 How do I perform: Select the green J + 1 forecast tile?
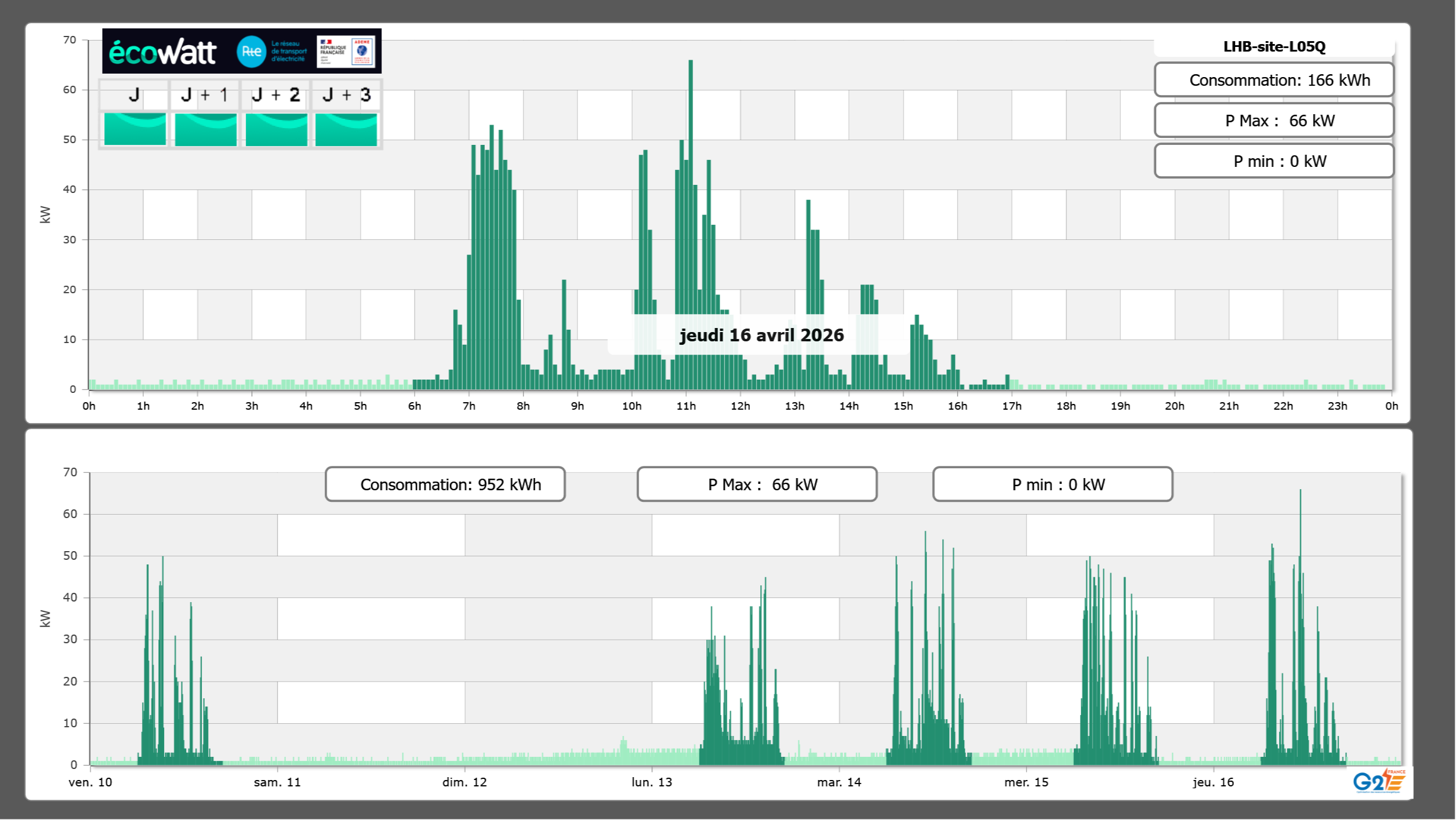click(x=206, y=129)
